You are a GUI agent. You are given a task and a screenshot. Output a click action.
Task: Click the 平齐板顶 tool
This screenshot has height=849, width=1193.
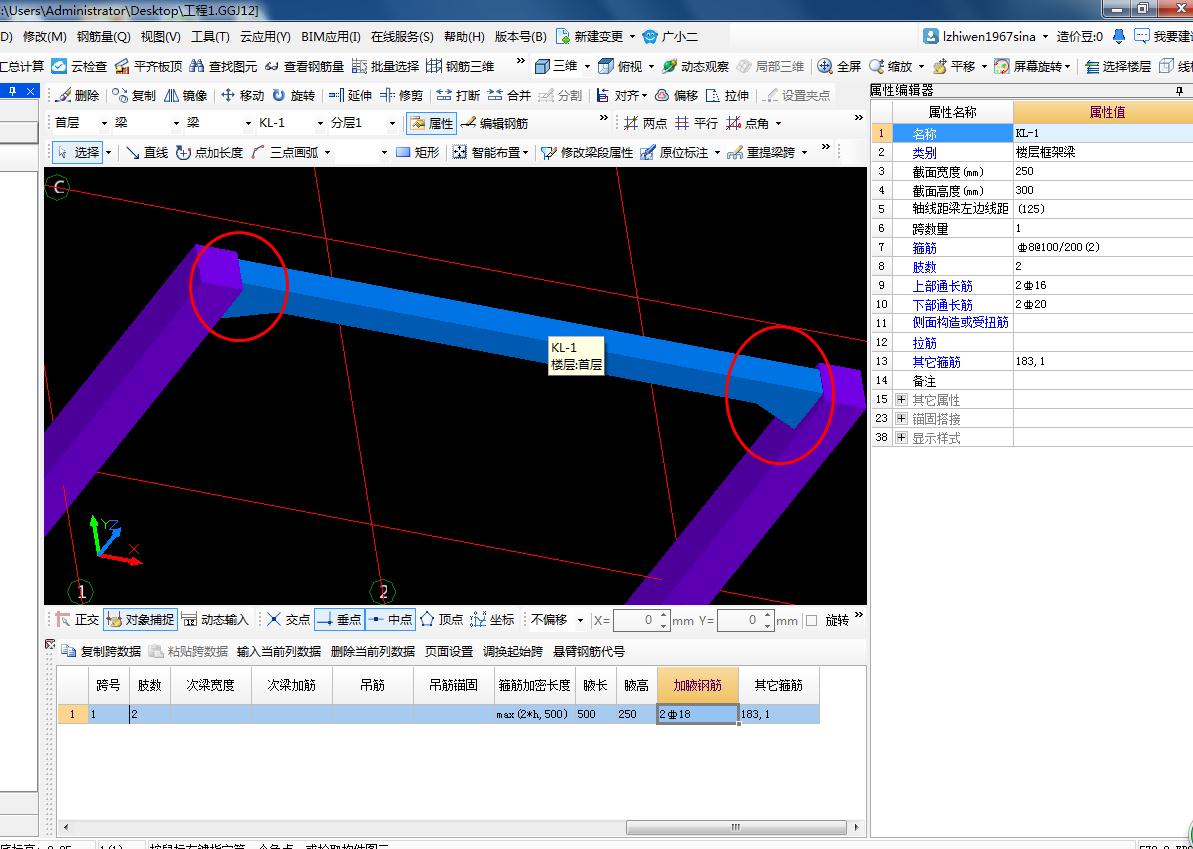(149, 66)
